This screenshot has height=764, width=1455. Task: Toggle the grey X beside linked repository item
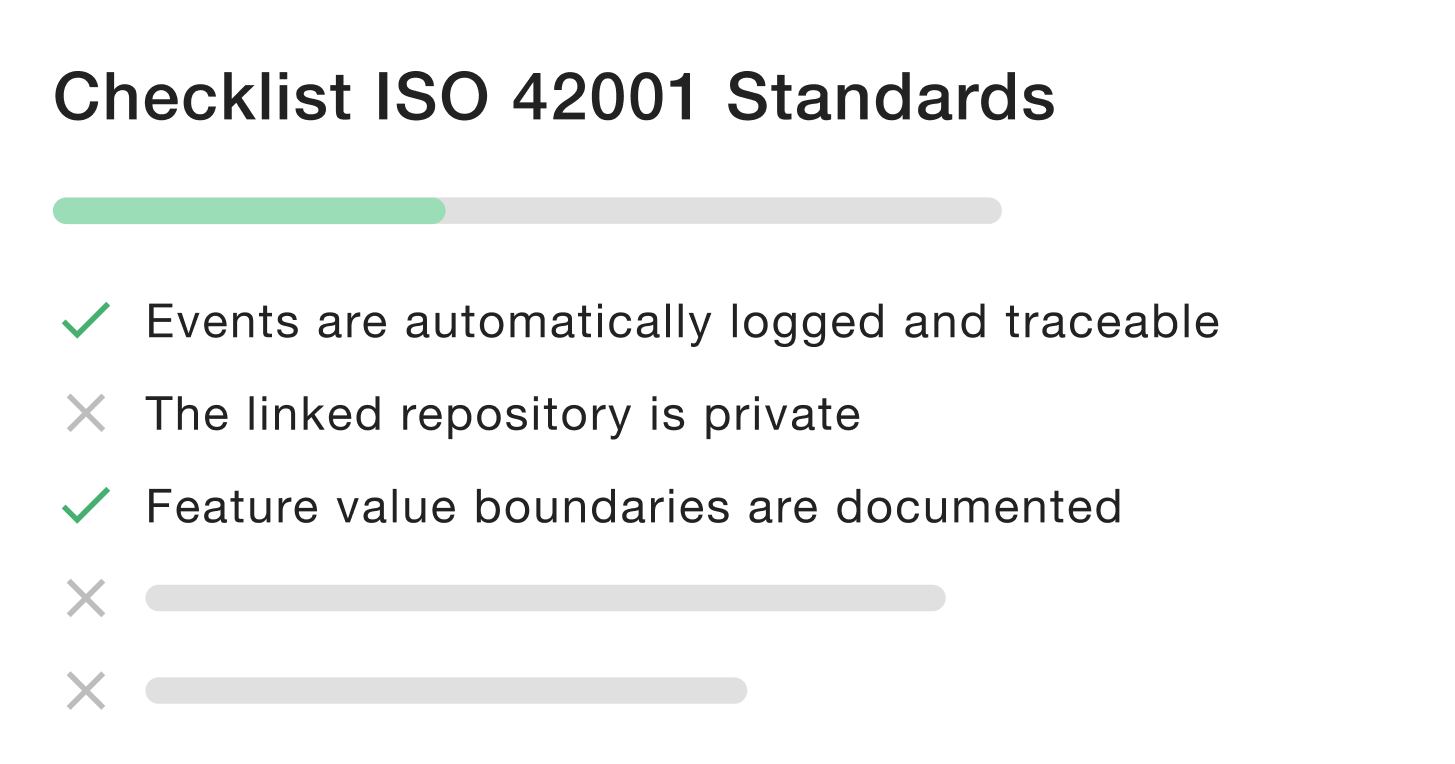click(86, 414)
